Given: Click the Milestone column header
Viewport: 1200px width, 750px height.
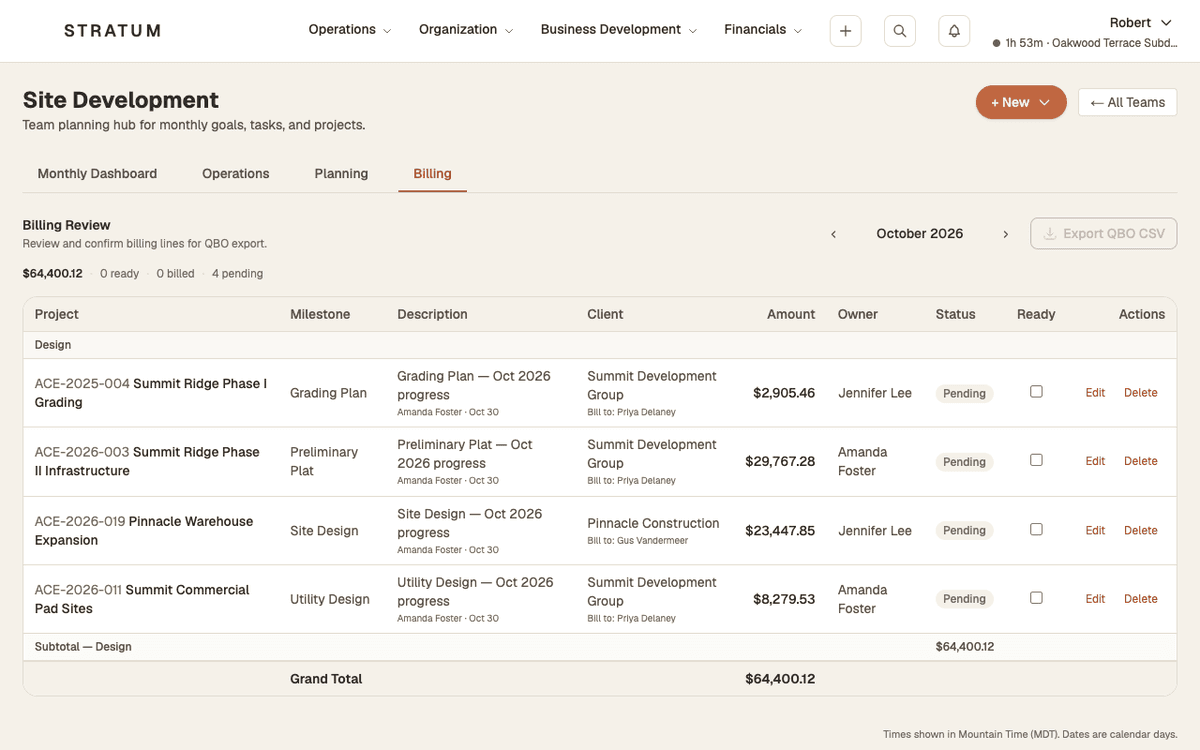Looking at the screenshot, I should 320,314.
